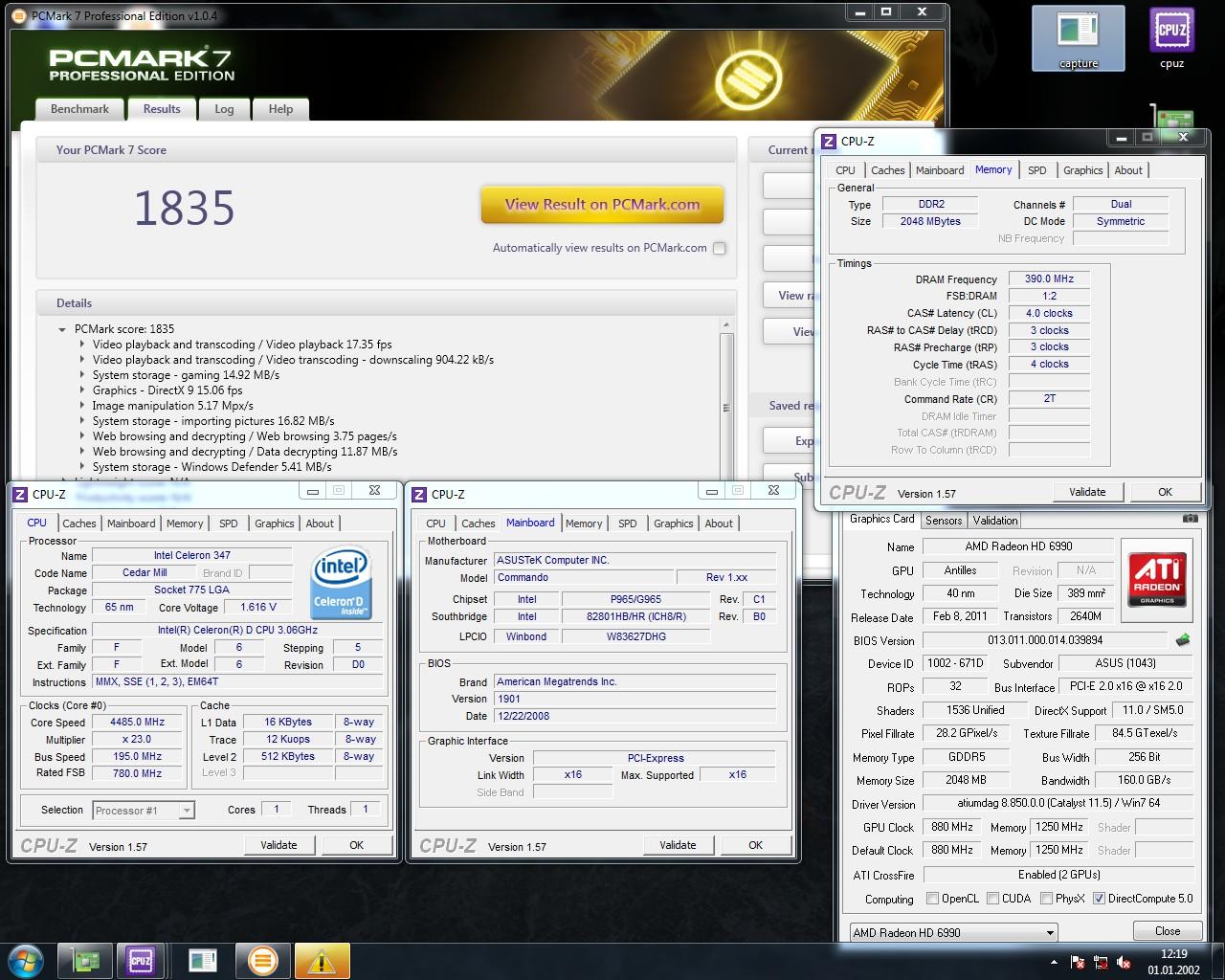Open GPU-Z graphics card taskbar icon
The width and height of the screenshot is (1225, 980).
coord(87,960)
